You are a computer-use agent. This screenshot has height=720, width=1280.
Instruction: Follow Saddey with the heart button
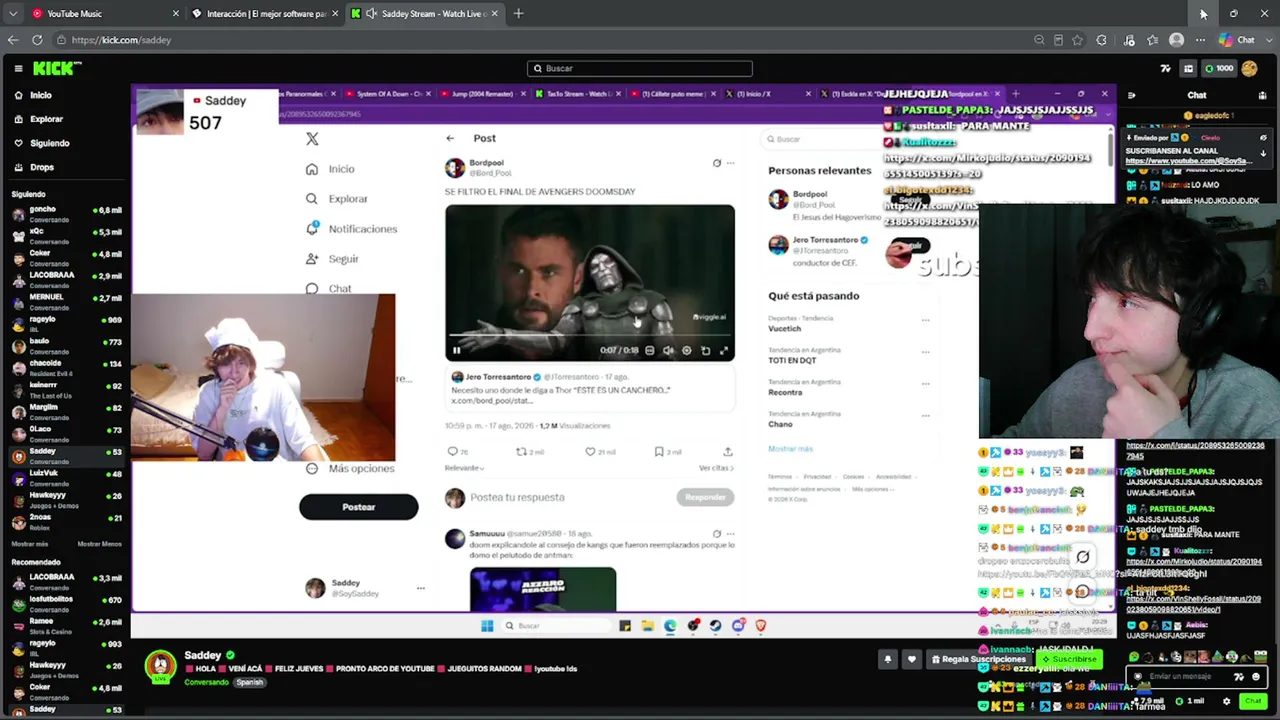[x=911, y=659]
